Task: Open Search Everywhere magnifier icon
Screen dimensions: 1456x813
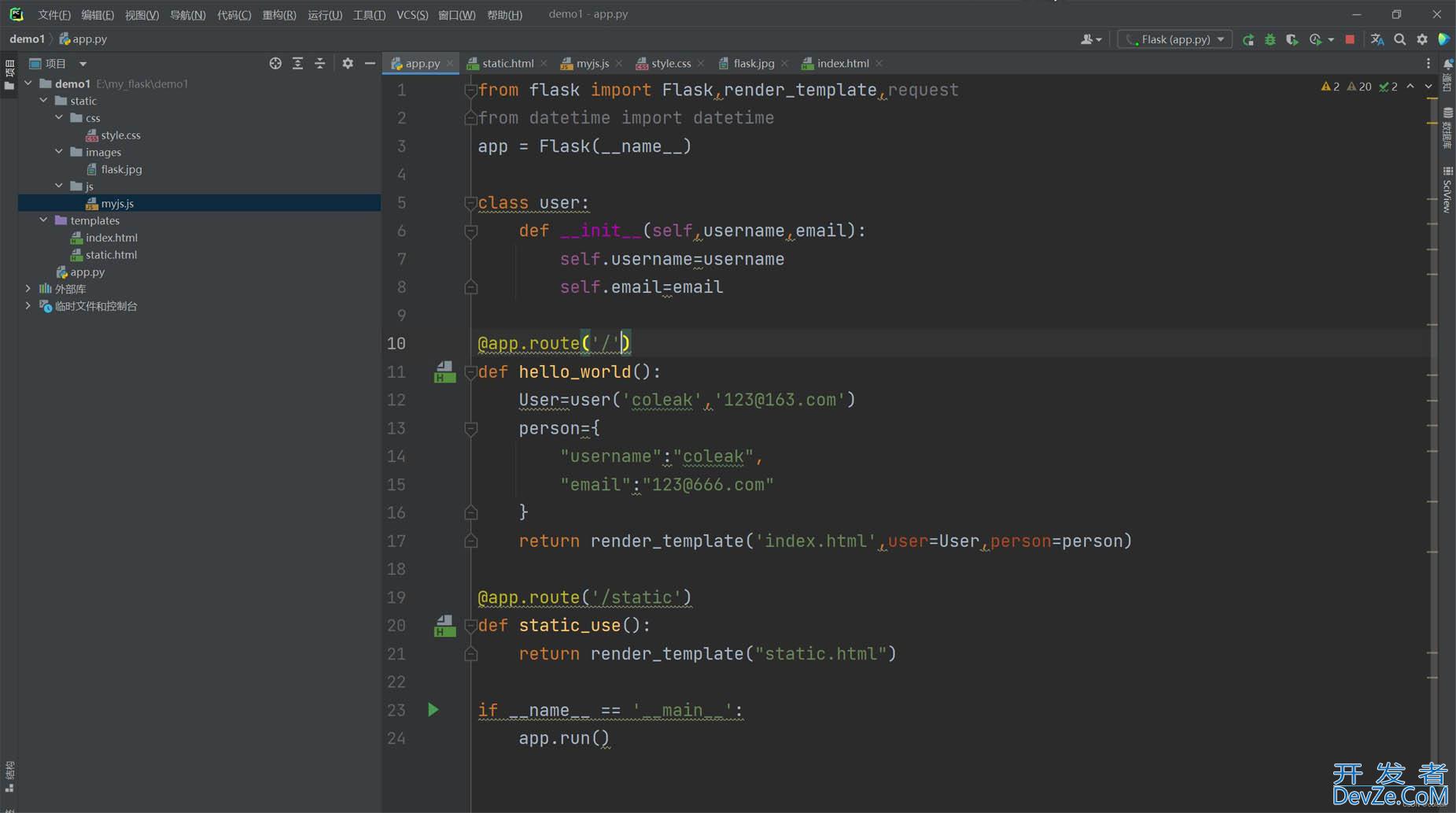Action: [x=1400, y=39]
